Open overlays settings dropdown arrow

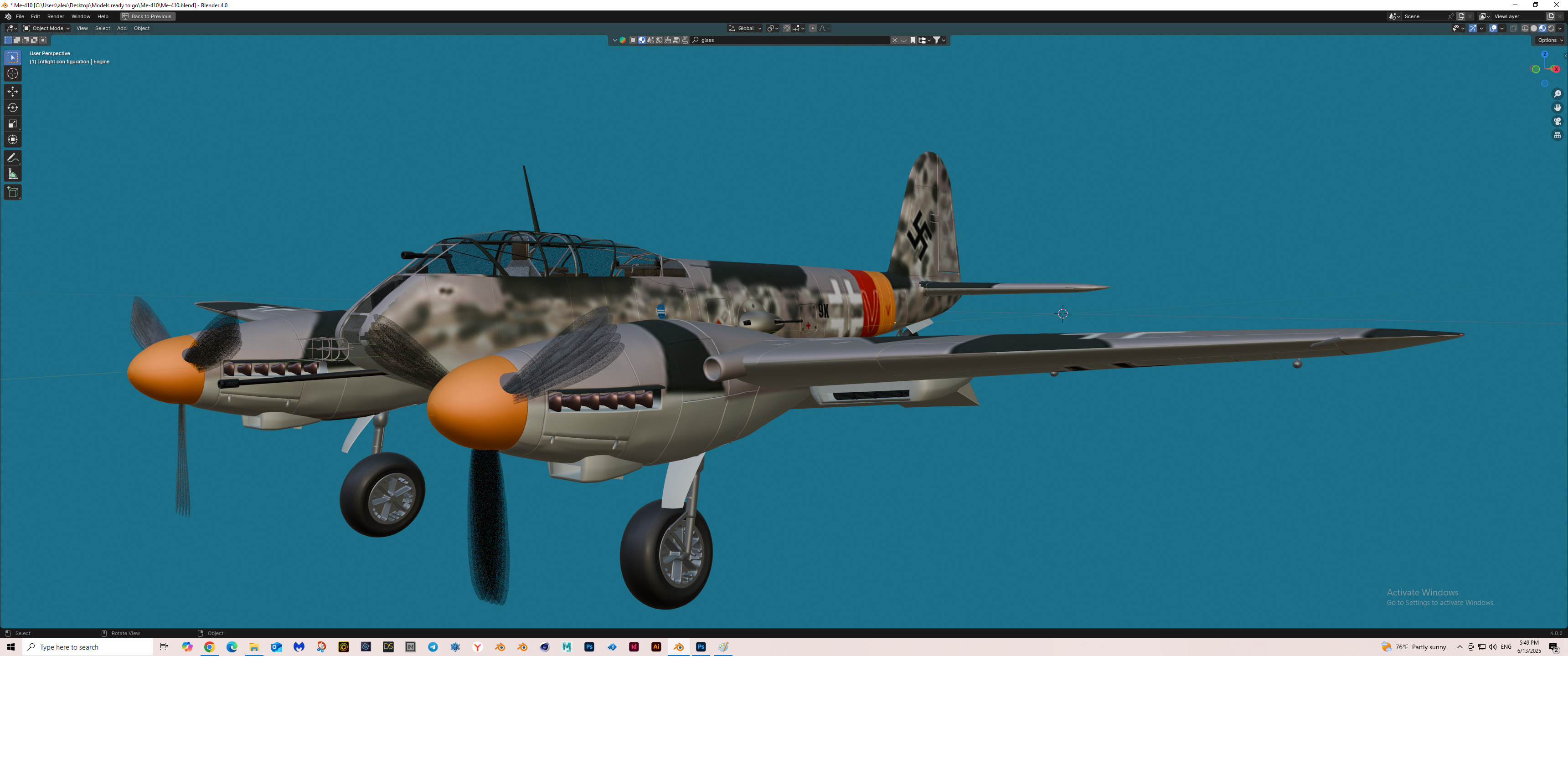(1501, 29)
